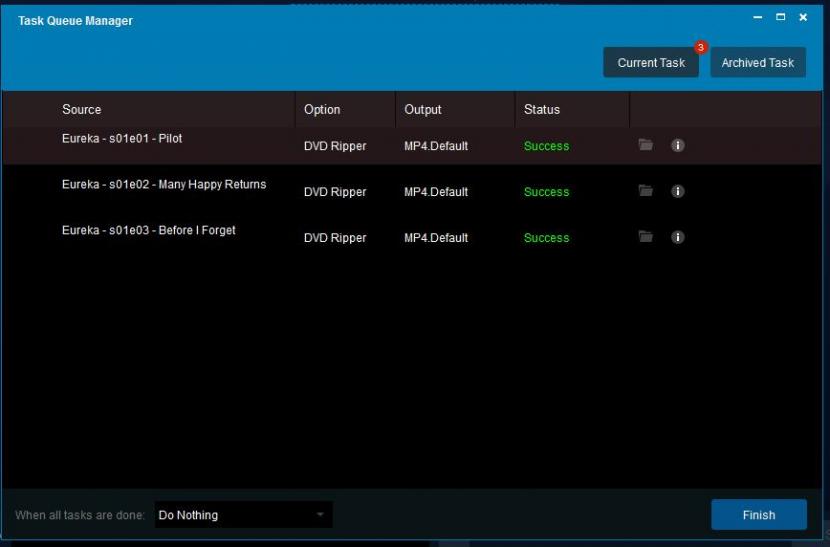Screen dimensions: 830x547
Task: Switch to the Current Task tab
Action: 650,63
